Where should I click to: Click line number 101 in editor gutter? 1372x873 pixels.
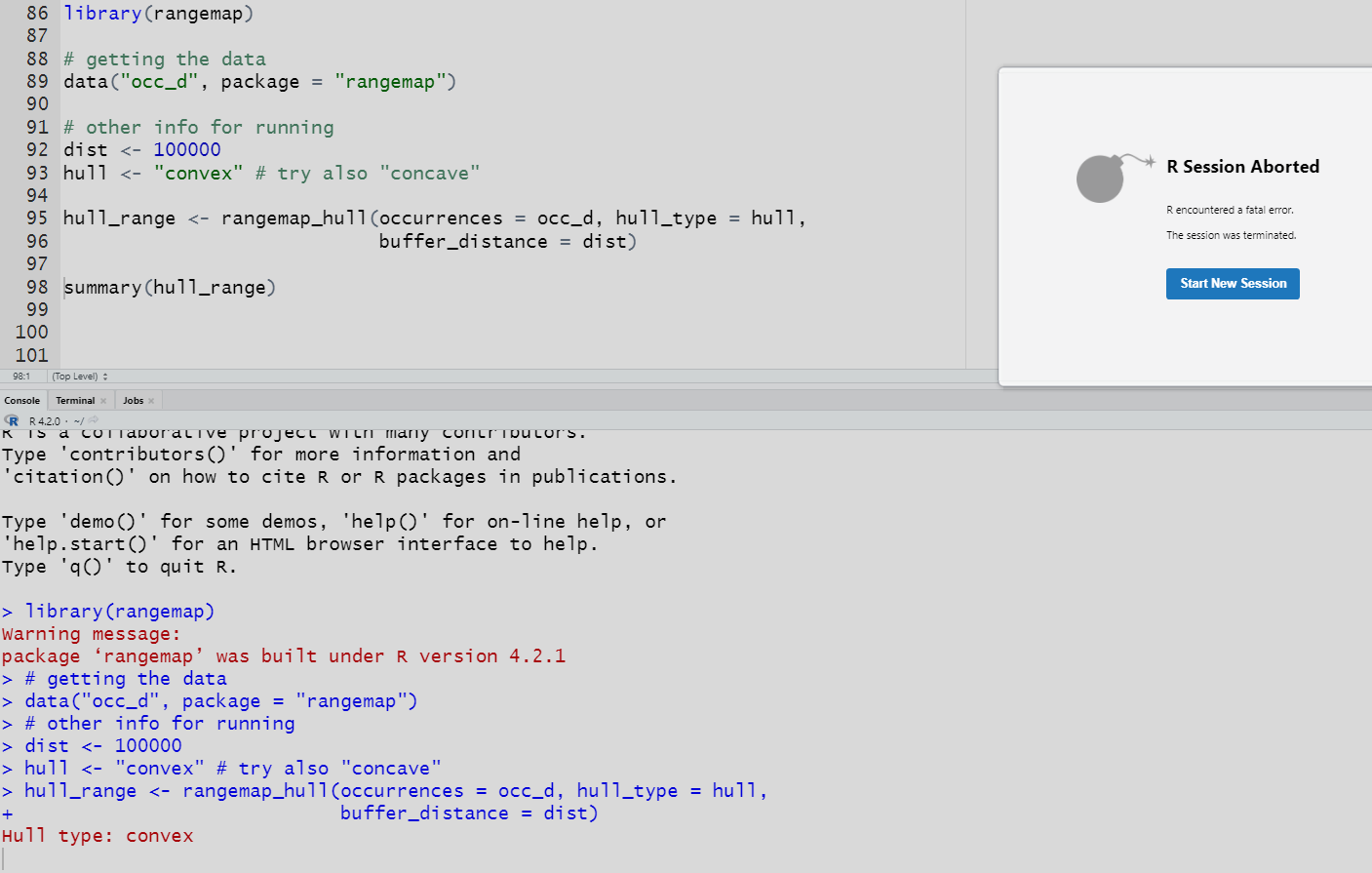click(x=31, y=356)
